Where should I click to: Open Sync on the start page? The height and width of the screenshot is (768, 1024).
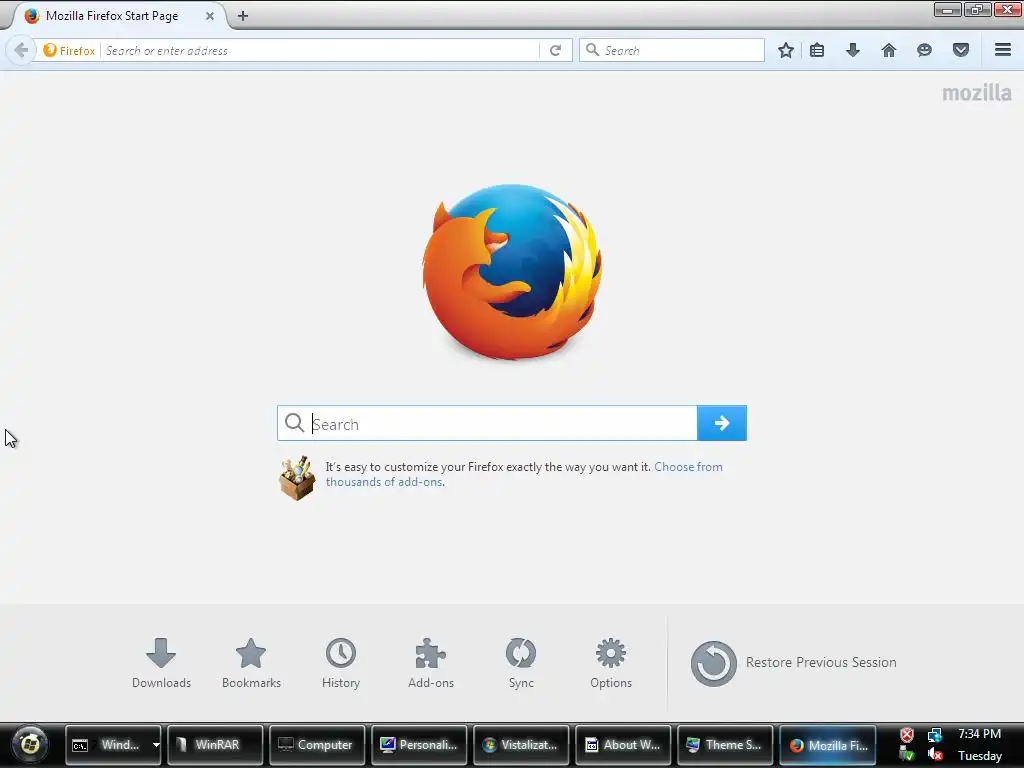(521, 664)
